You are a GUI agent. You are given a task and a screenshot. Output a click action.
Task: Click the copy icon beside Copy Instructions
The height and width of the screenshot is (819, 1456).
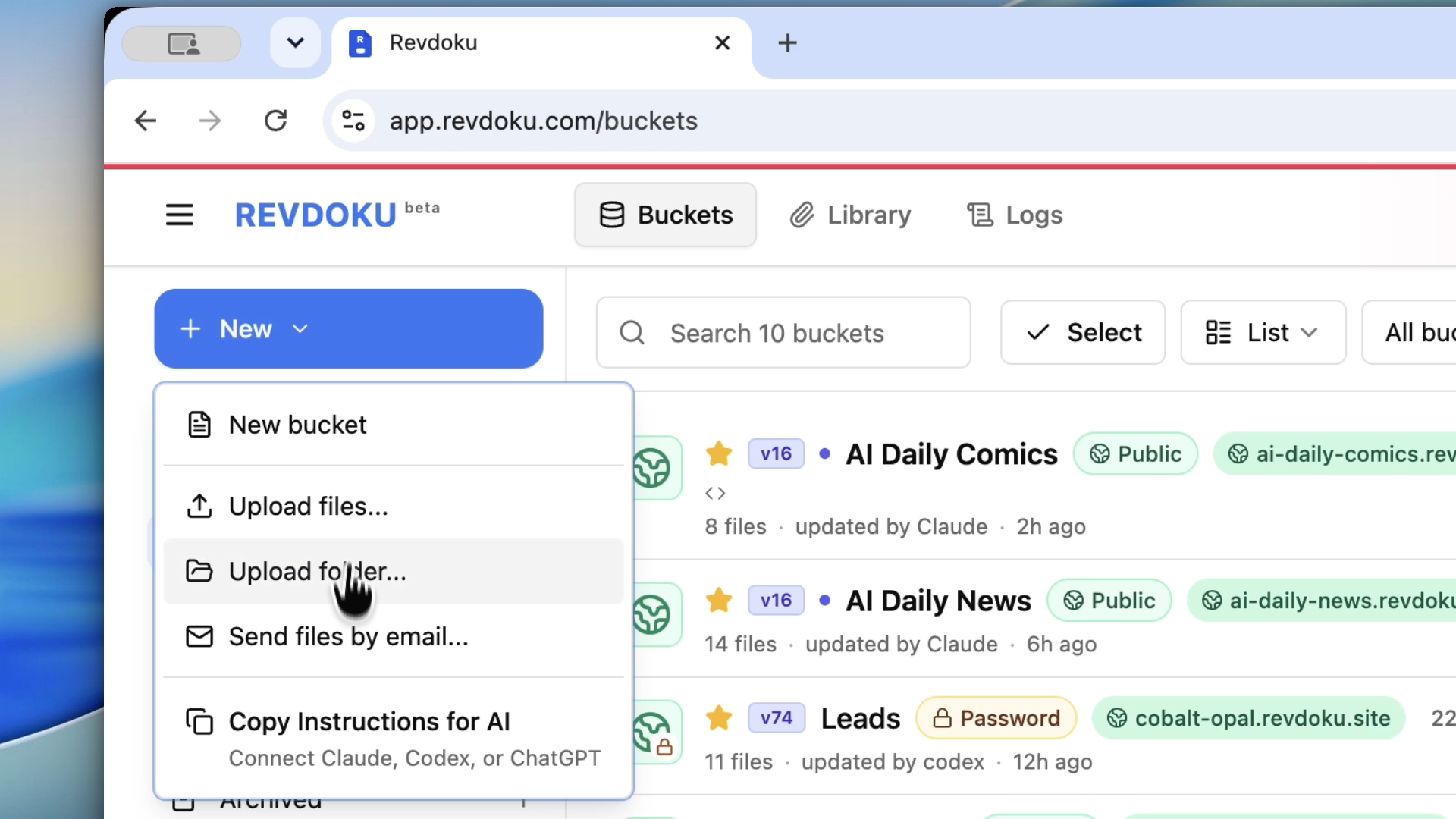tap(199, 721)
